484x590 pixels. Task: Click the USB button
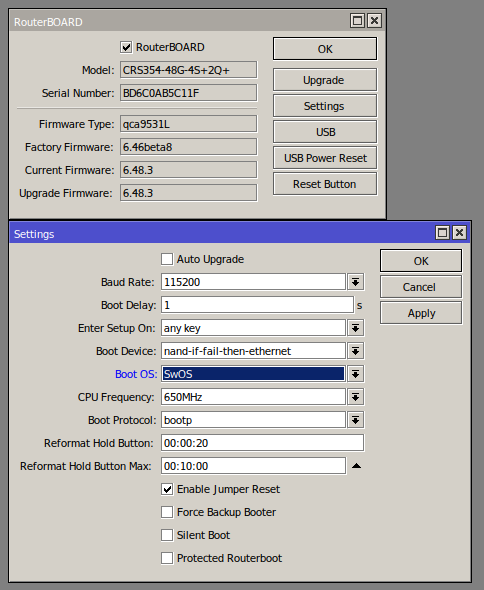coord(325,132)
